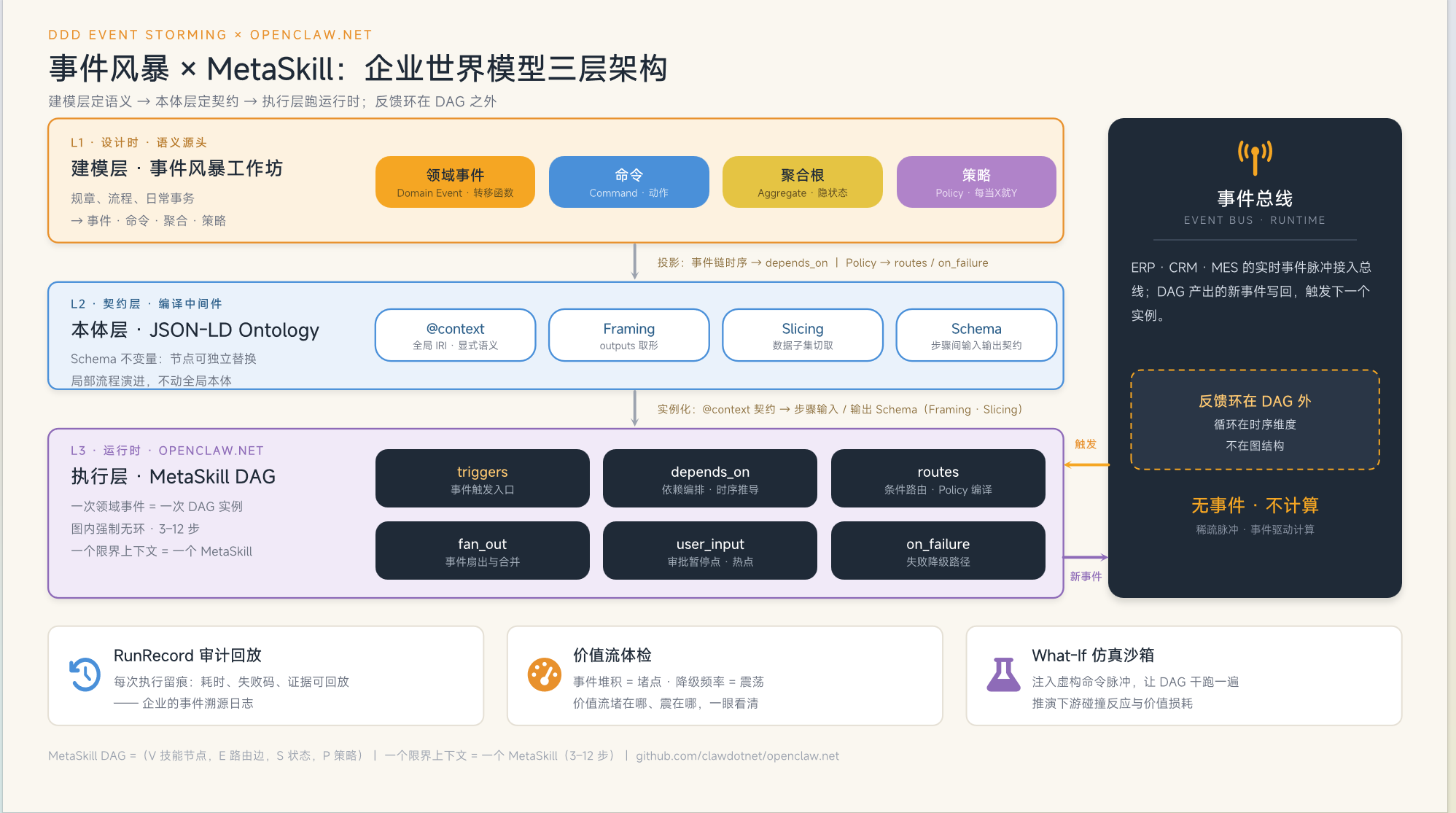
Task: Click the text 注入虚构命令脉冲，让 DAG 干跑一遍
Action: 1135,682
